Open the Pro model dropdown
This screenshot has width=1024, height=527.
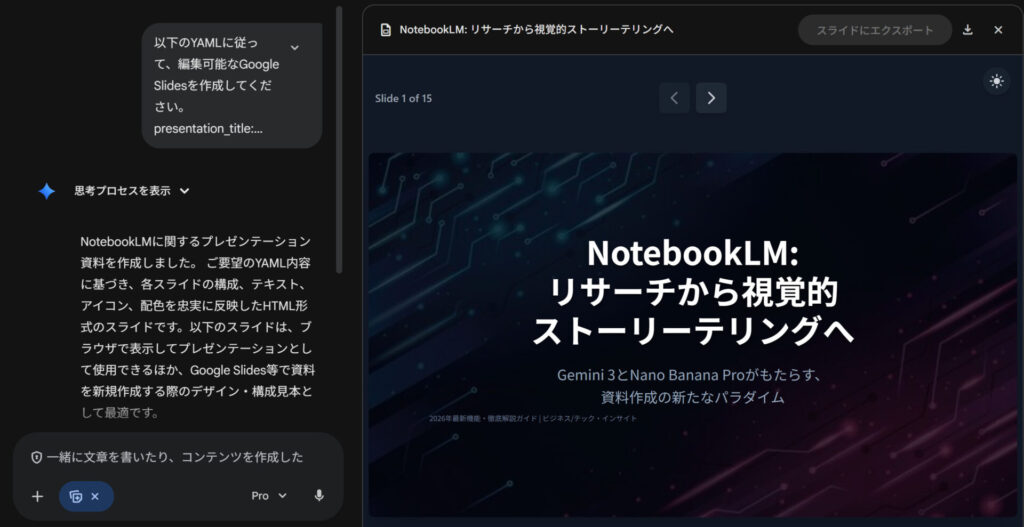269,496
